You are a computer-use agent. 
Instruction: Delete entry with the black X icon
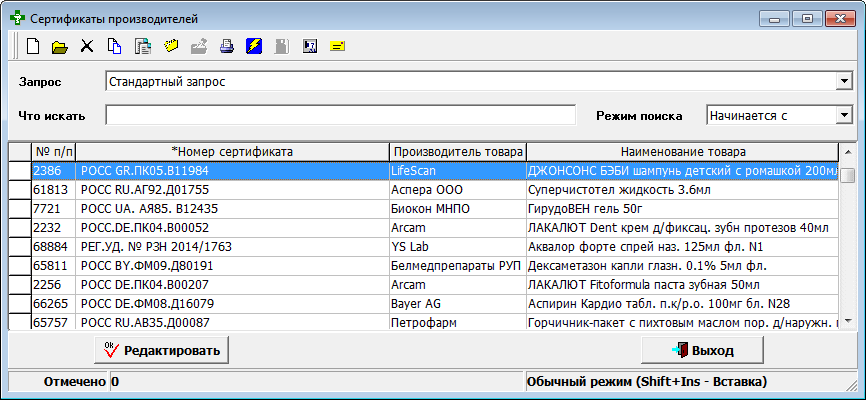[x=87, y=46]
